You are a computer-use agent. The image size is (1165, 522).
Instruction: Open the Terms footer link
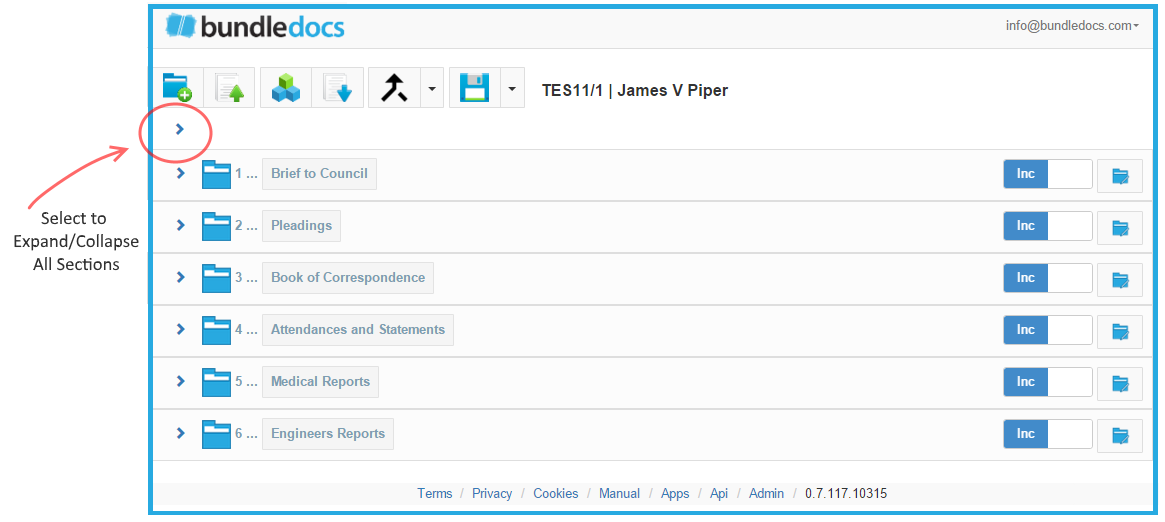435,494
